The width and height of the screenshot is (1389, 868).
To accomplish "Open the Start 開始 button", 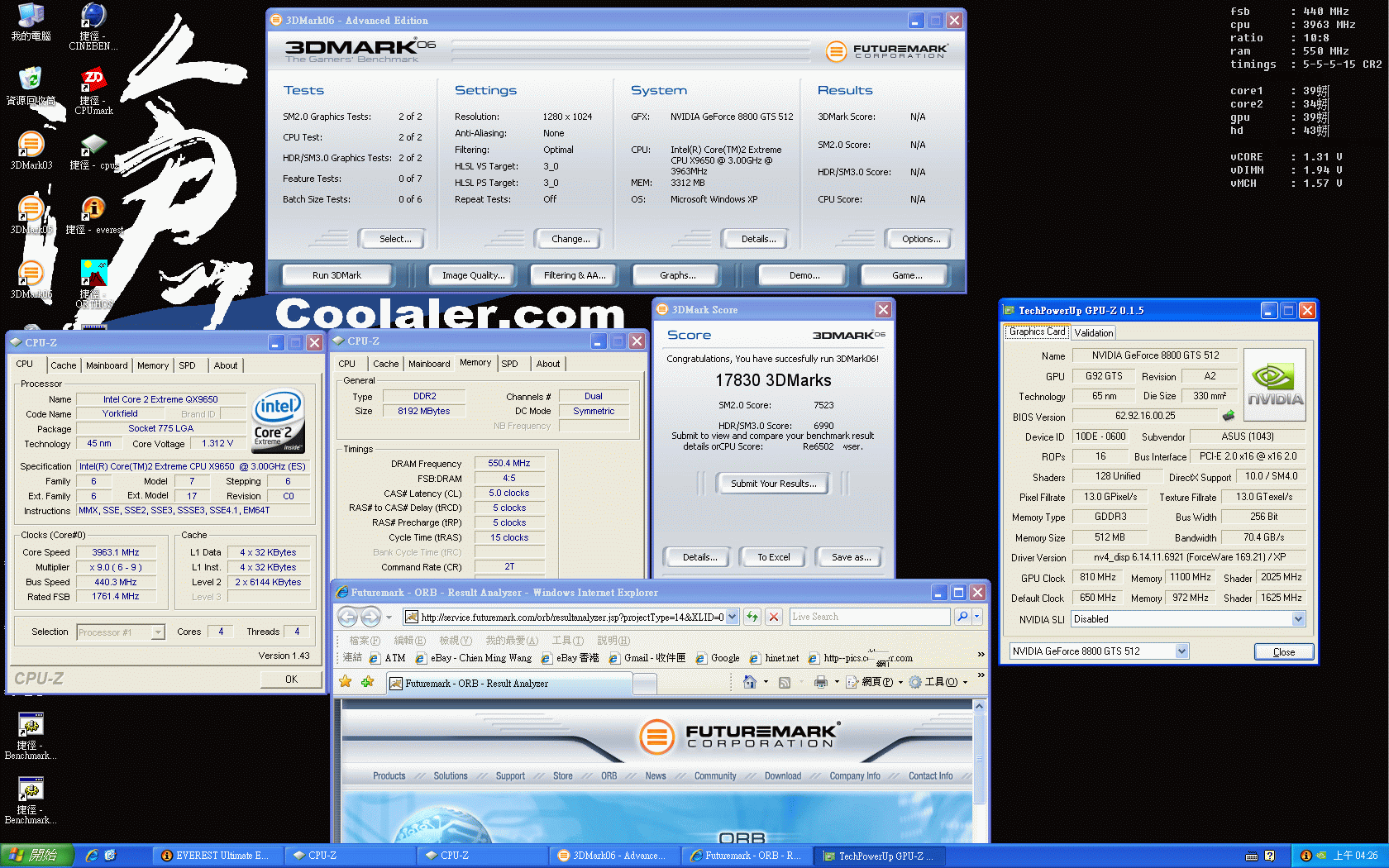I will click(x=36, y=856).
